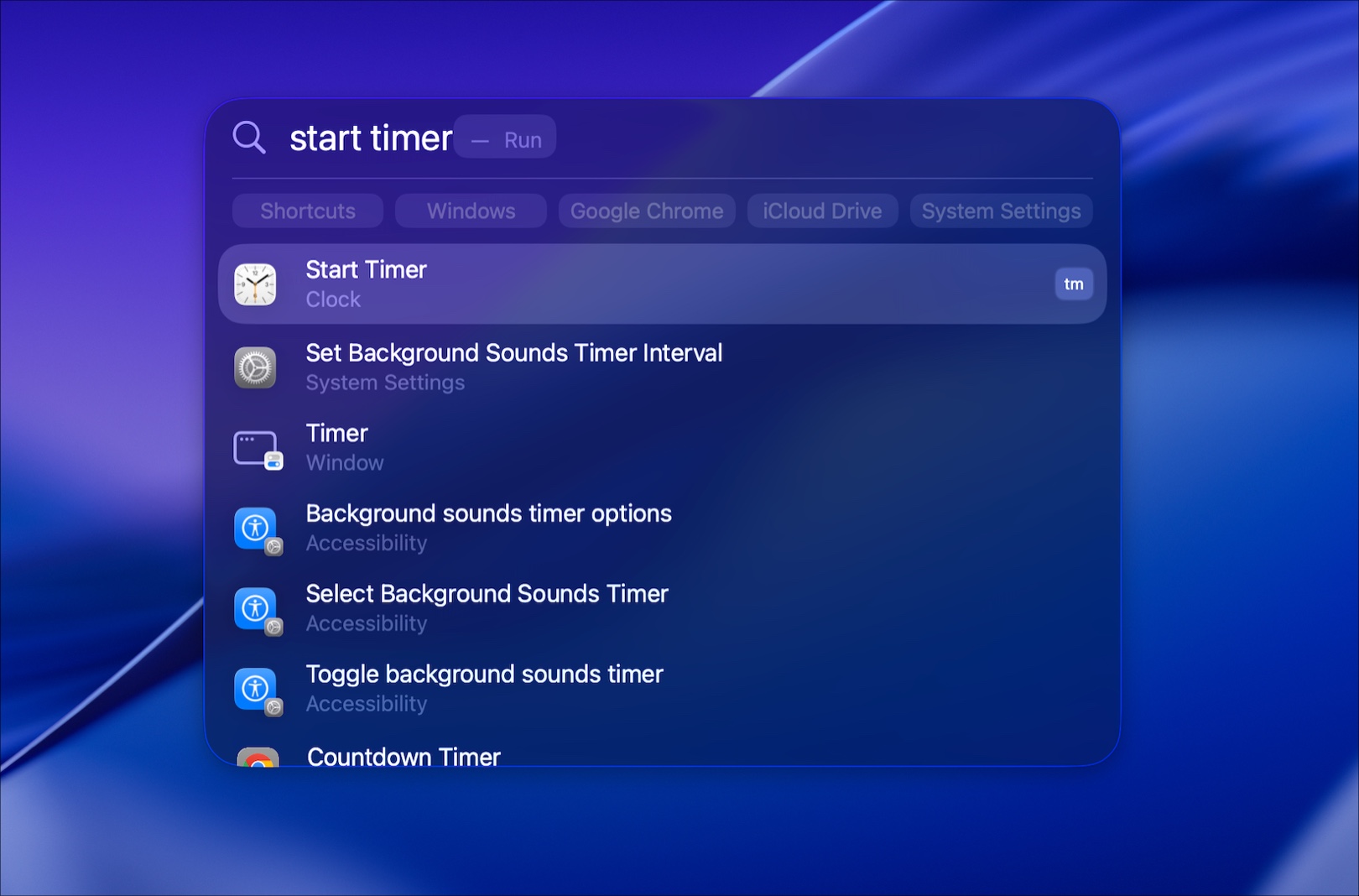Click the magnifying glass search icon
Screen dimensions: 1359x896
248,137
